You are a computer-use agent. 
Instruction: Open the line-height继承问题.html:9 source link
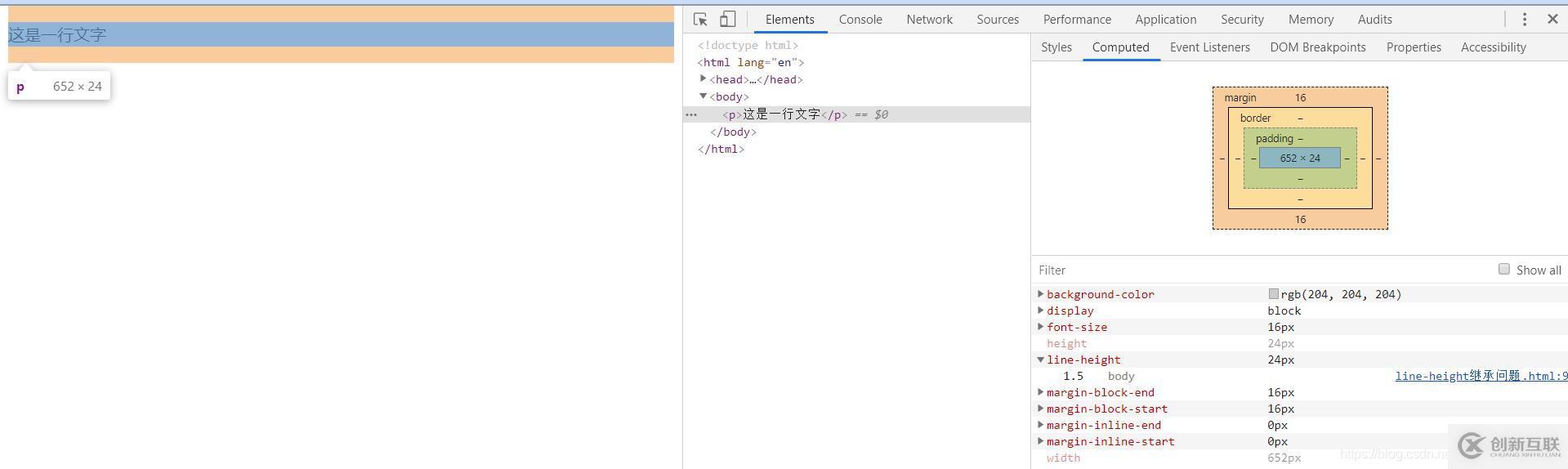tap(1481, 376)
